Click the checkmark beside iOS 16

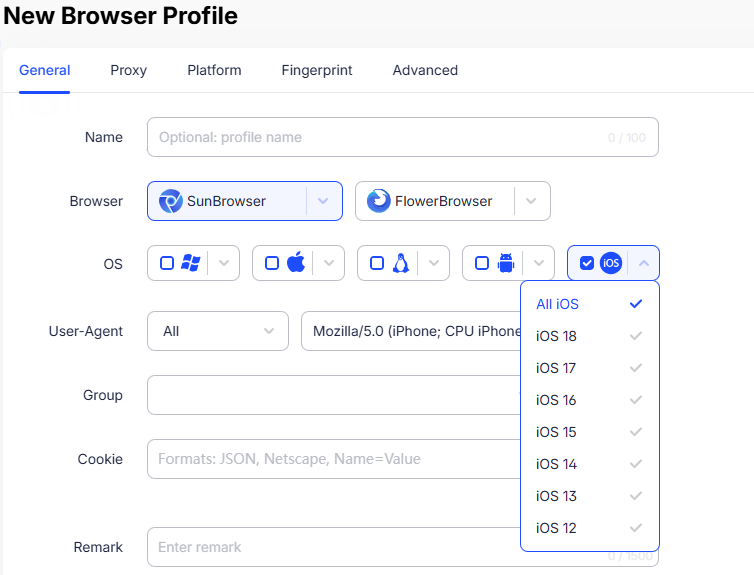click(x=636, y=400)
